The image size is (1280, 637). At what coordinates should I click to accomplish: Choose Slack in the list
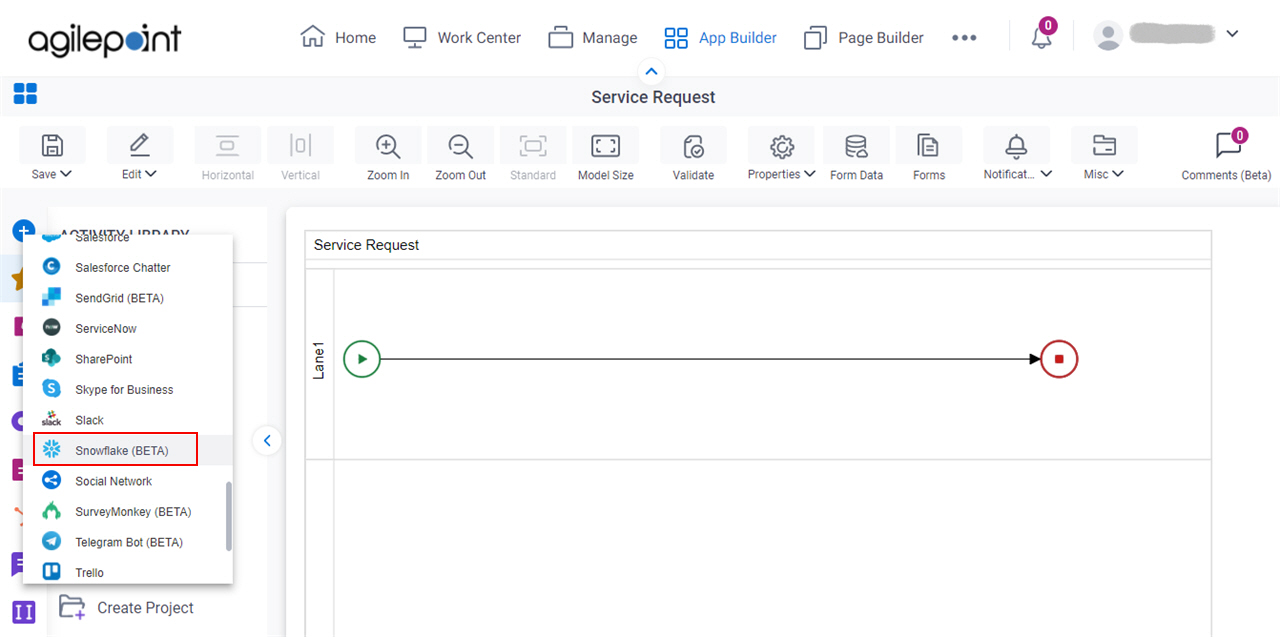(128, 420)
